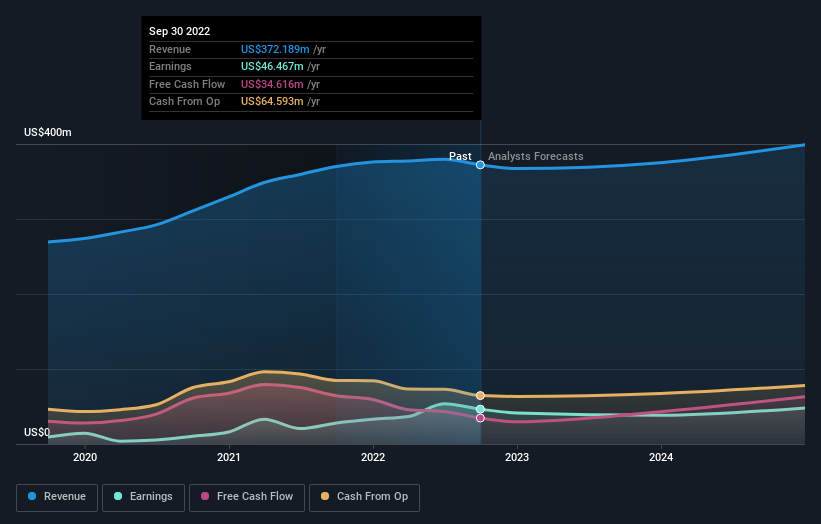The width and height of the screenshot is (821, 524).
Task: Click the 2023 x-axis label
Action: 517,457
